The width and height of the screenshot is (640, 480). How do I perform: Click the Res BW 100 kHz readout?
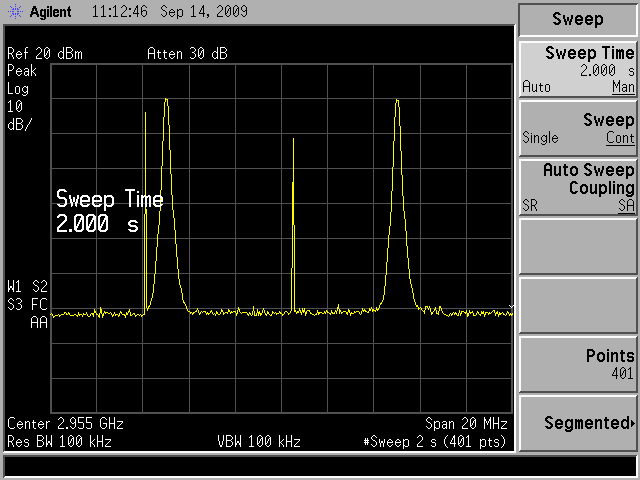59,442
